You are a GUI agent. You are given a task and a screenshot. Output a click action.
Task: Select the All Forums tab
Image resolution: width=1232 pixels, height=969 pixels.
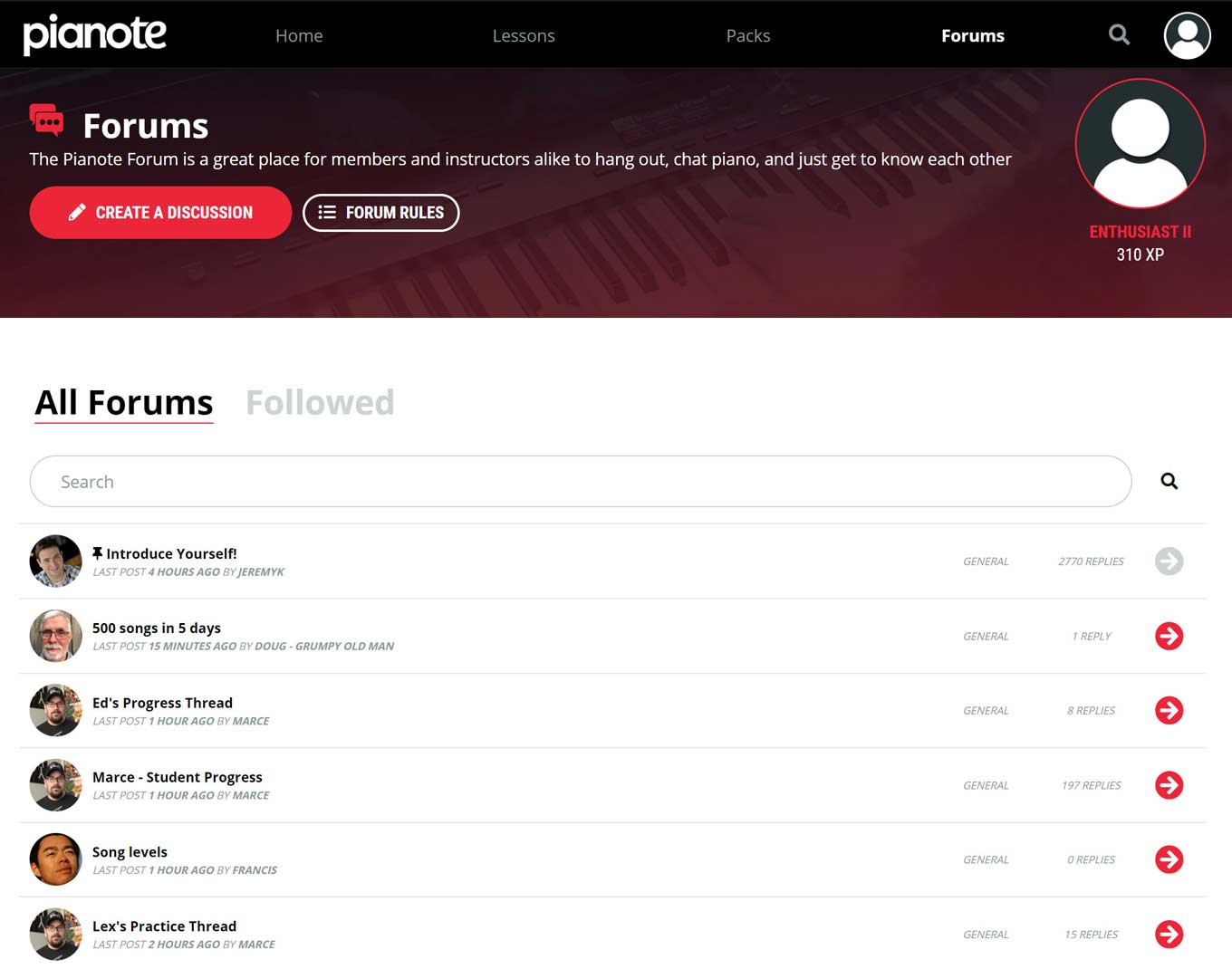124,402
